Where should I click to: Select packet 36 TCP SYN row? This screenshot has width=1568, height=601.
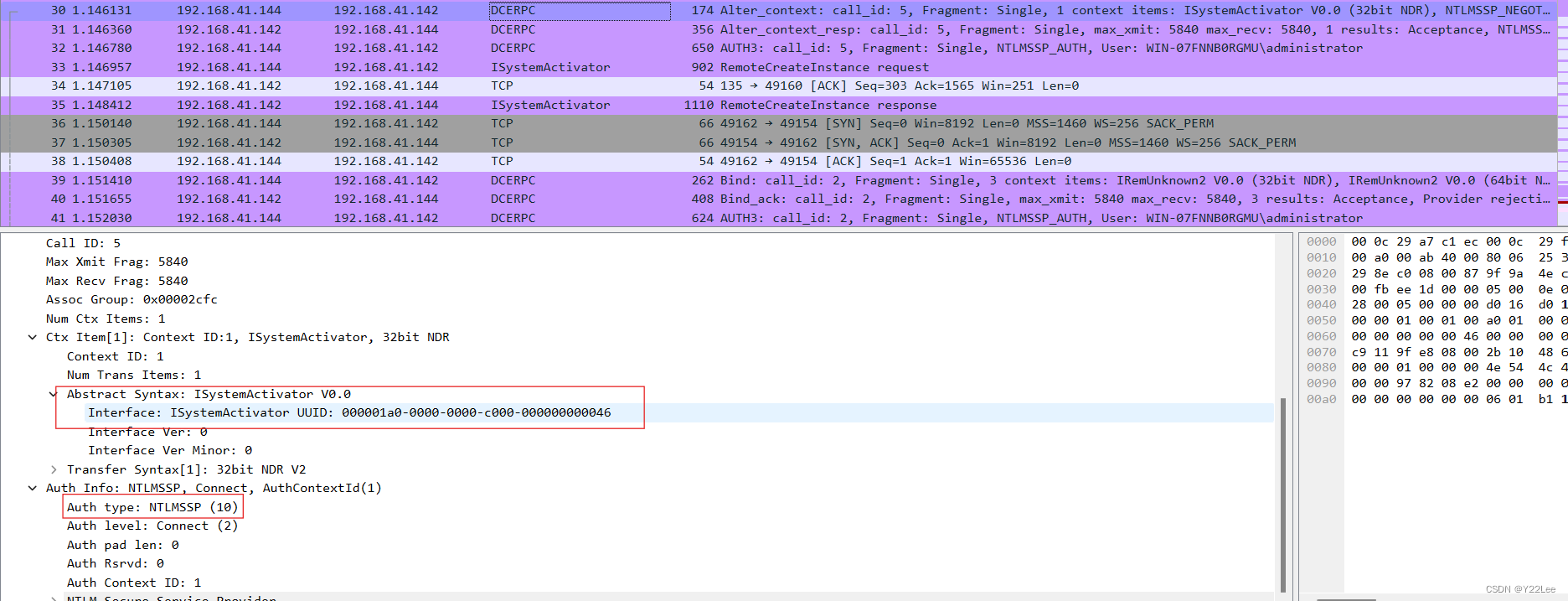click(x=779, y=123)
